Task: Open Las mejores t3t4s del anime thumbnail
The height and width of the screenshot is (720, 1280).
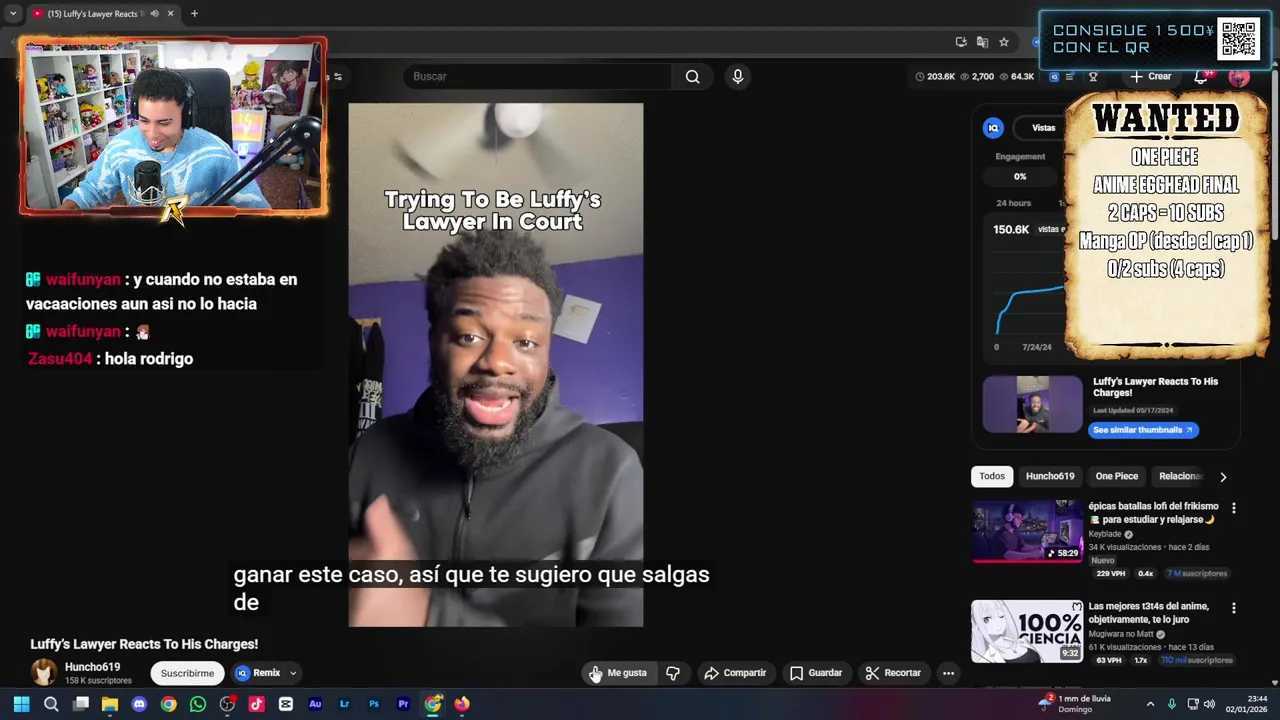Action: click(1027, 631)
